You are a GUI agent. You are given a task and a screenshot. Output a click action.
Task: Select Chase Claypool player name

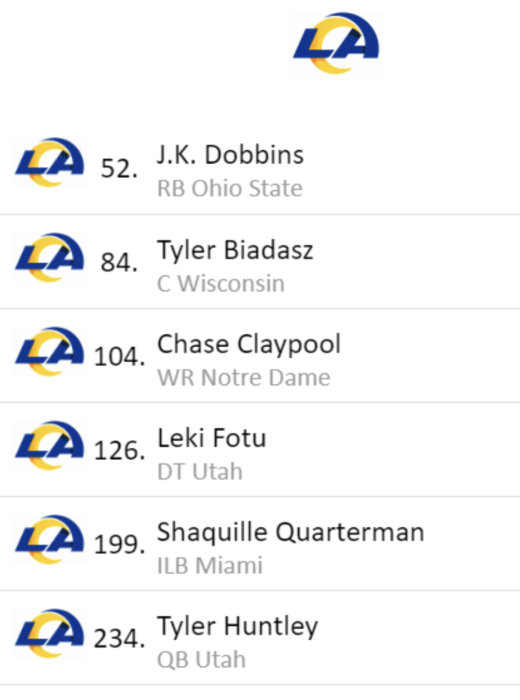[249, 345]
